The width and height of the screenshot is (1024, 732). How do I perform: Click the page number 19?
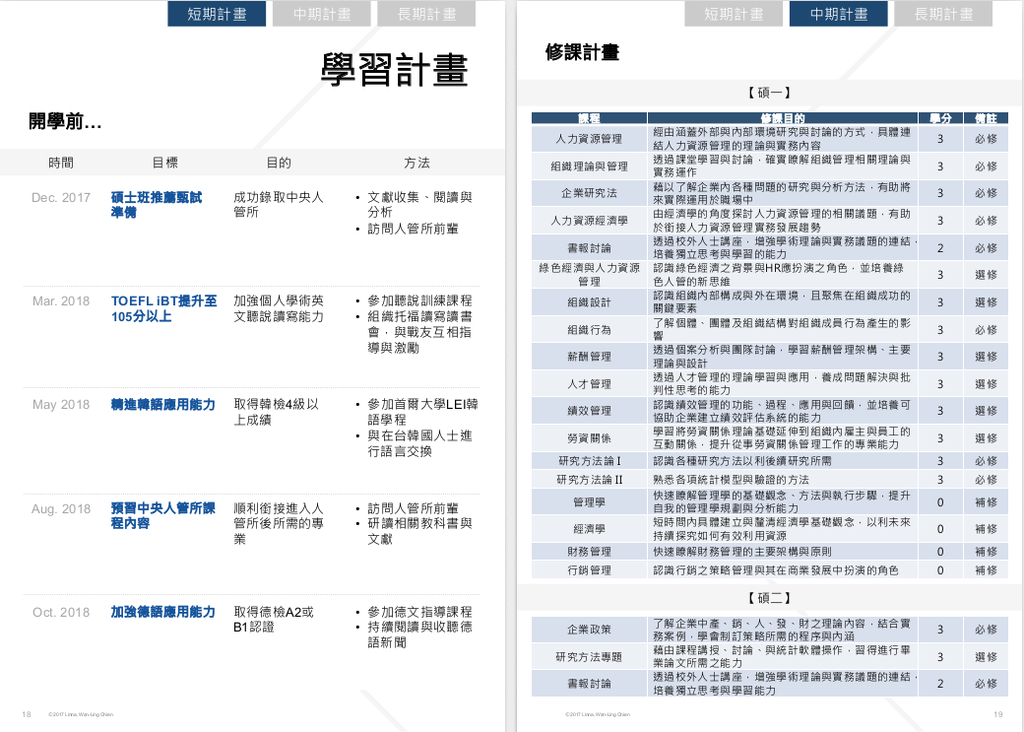coord(998,714)
